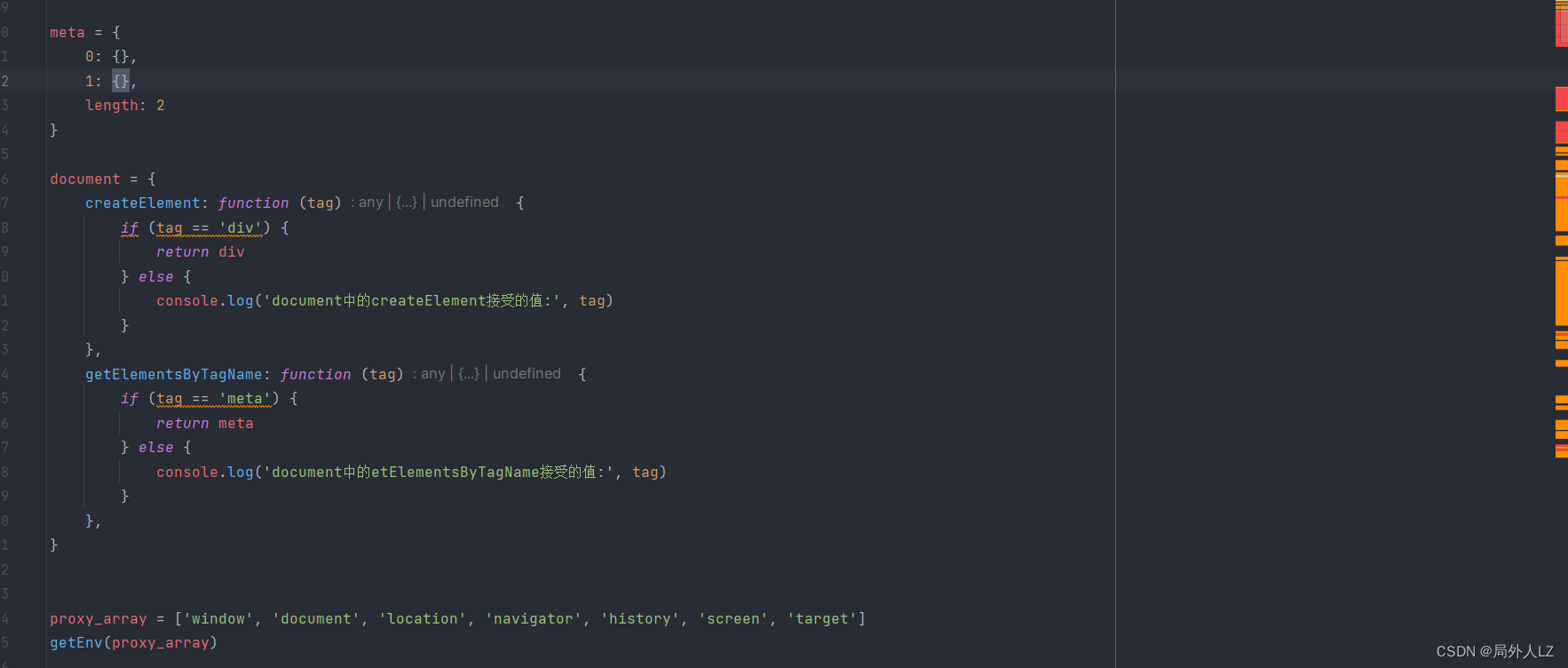The width and height of the screenshot is (1568, 668).
Task: Click the 'meta' string in the if condition
Action: click(245, 399)
